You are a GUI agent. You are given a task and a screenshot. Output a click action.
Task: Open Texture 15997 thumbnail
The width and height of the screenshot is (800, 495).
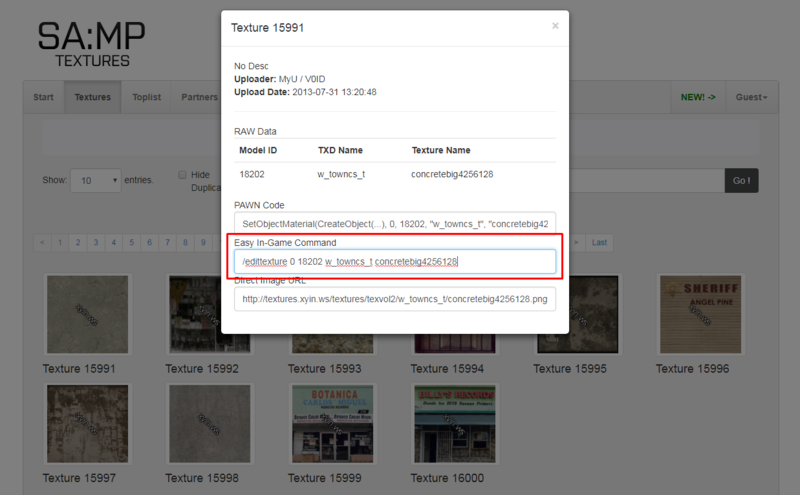pos(87,424)
